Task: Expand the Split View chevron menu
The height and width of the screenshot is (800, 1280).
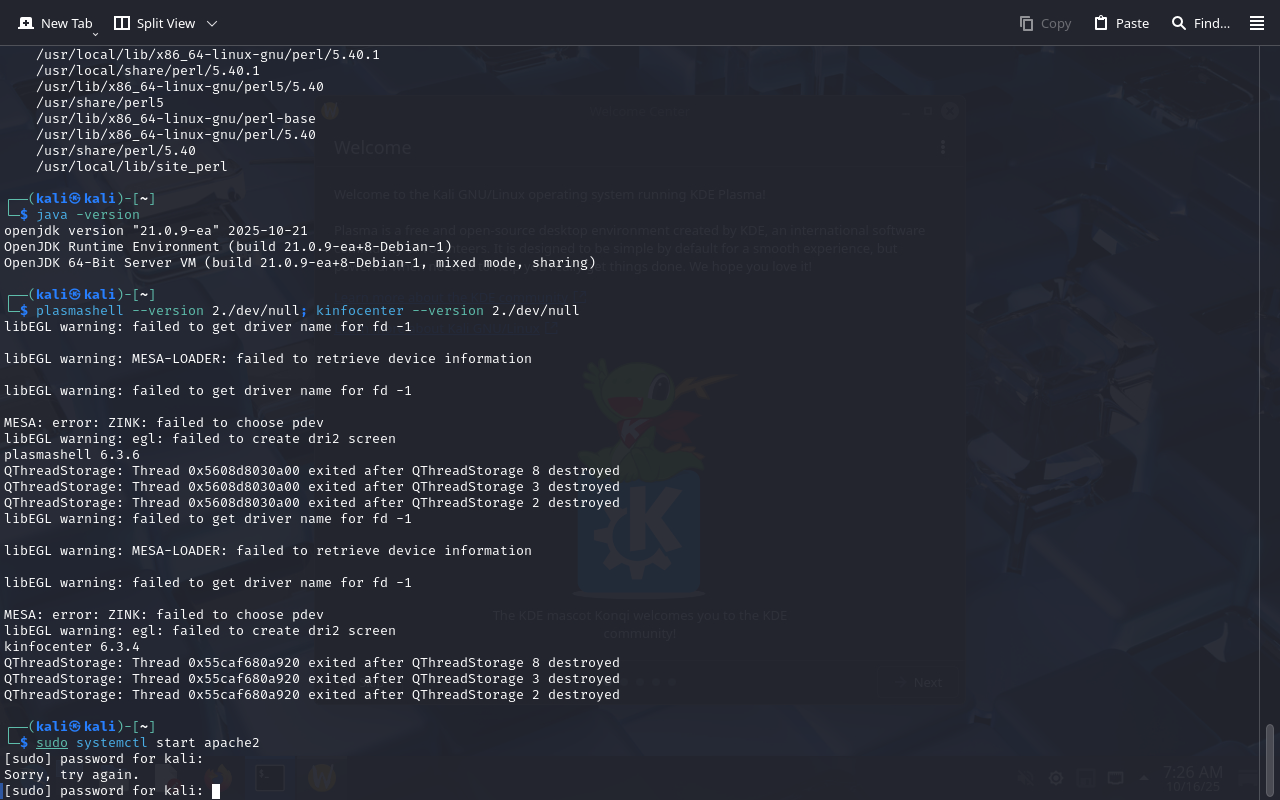Action: (x=211, y=23)
